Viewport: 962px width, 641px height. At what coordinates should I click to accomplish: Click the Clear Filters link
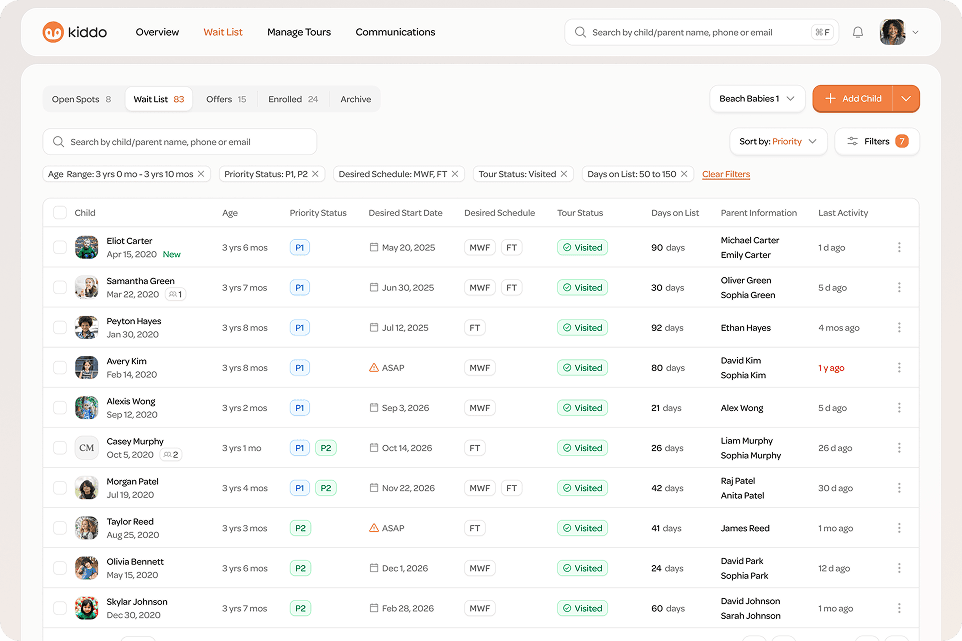[726, 174]
